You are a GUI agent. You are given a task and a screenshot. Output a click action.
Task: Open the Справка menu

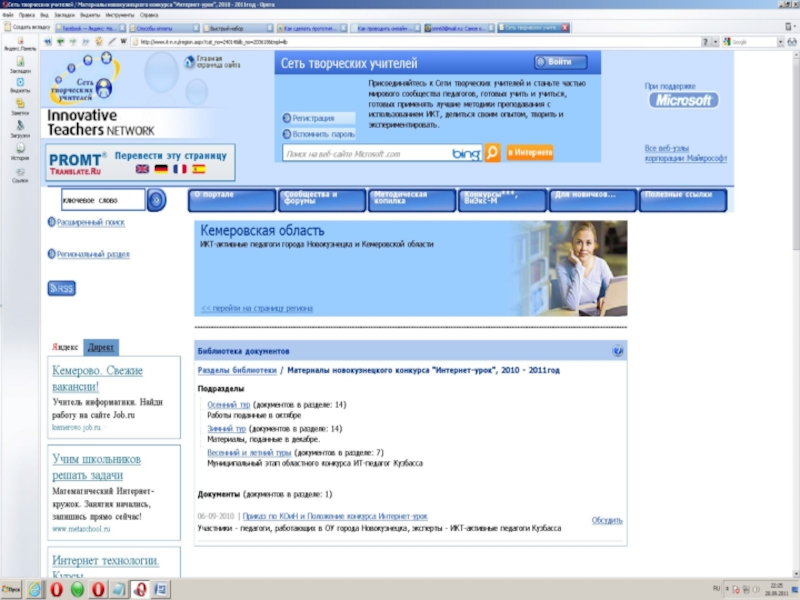coord(148,15)
